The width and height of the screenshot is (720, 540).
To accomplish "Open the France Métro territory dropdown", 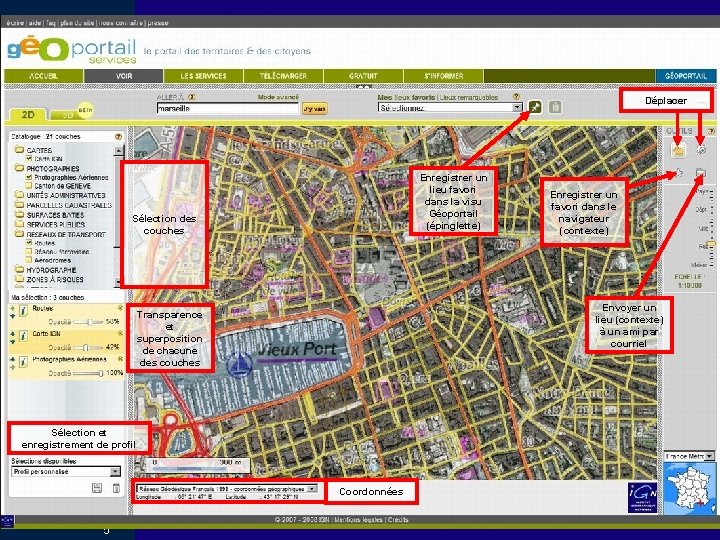I will pos(689,456).
